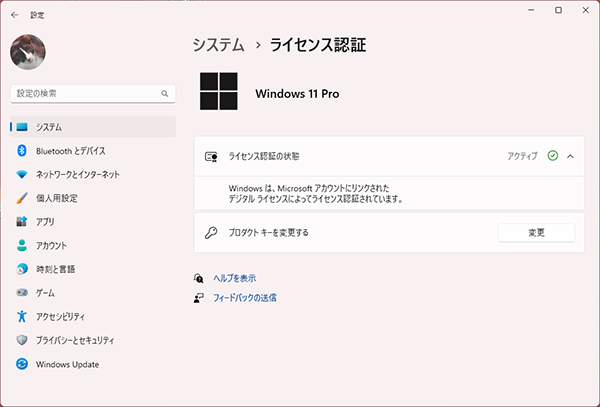Viewport: 600px width, 407px height.
Task: Click the feedback person icon
Action: (199, 298)
